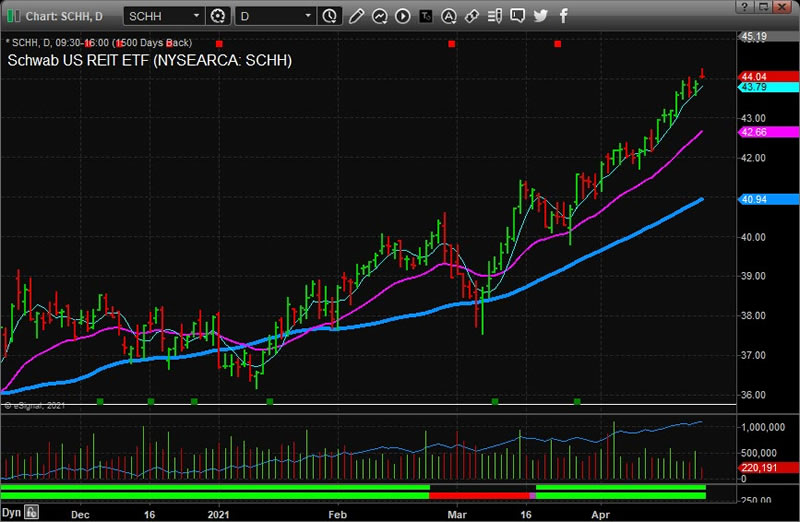This screenshot has height=522, width=800.
Task: Toggle the Dyn scaling lock icon
Action: point(32,512)
